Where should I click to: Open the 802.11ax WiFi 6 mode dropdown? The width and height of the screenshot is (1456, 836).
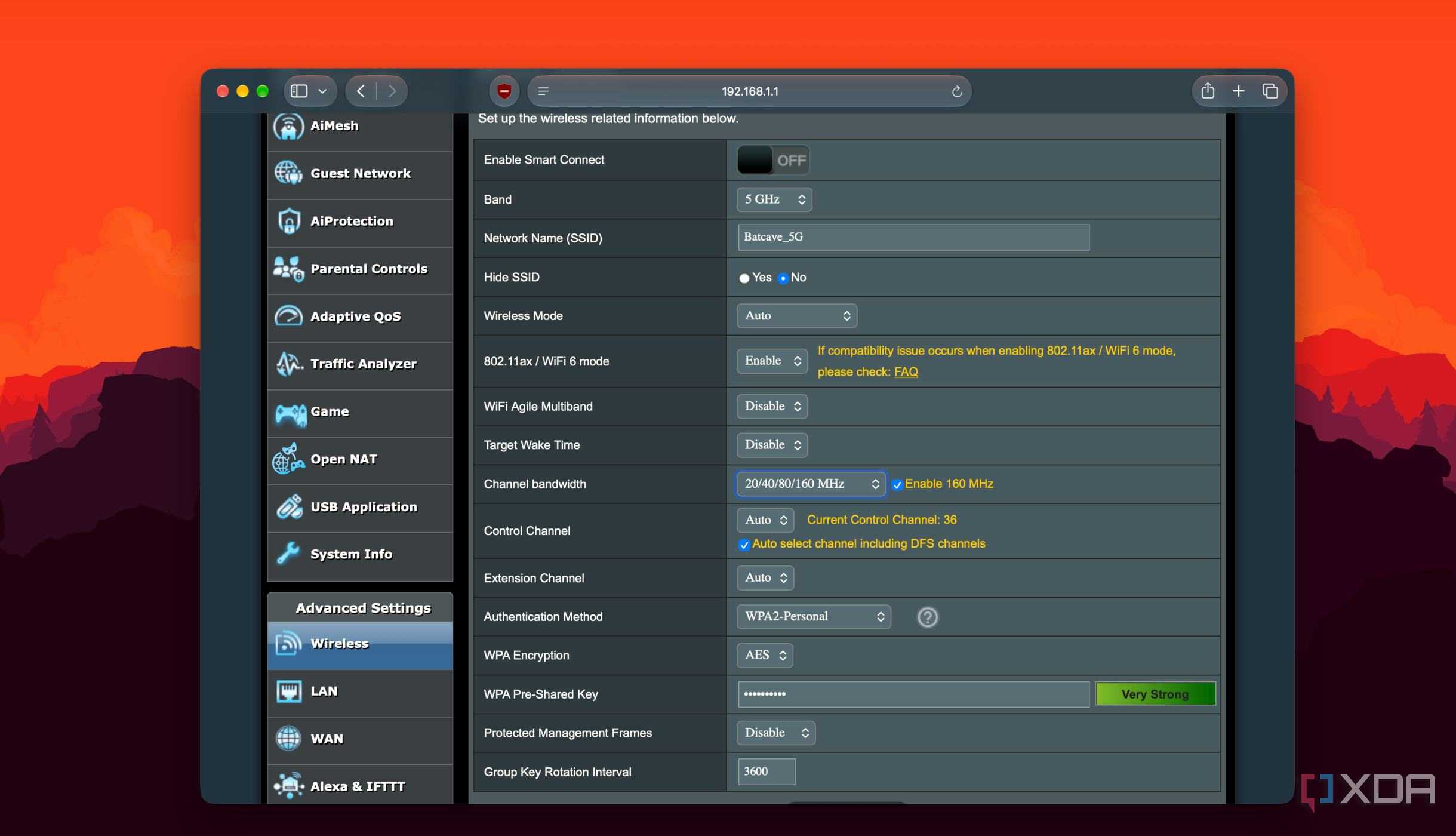[772, 361]
